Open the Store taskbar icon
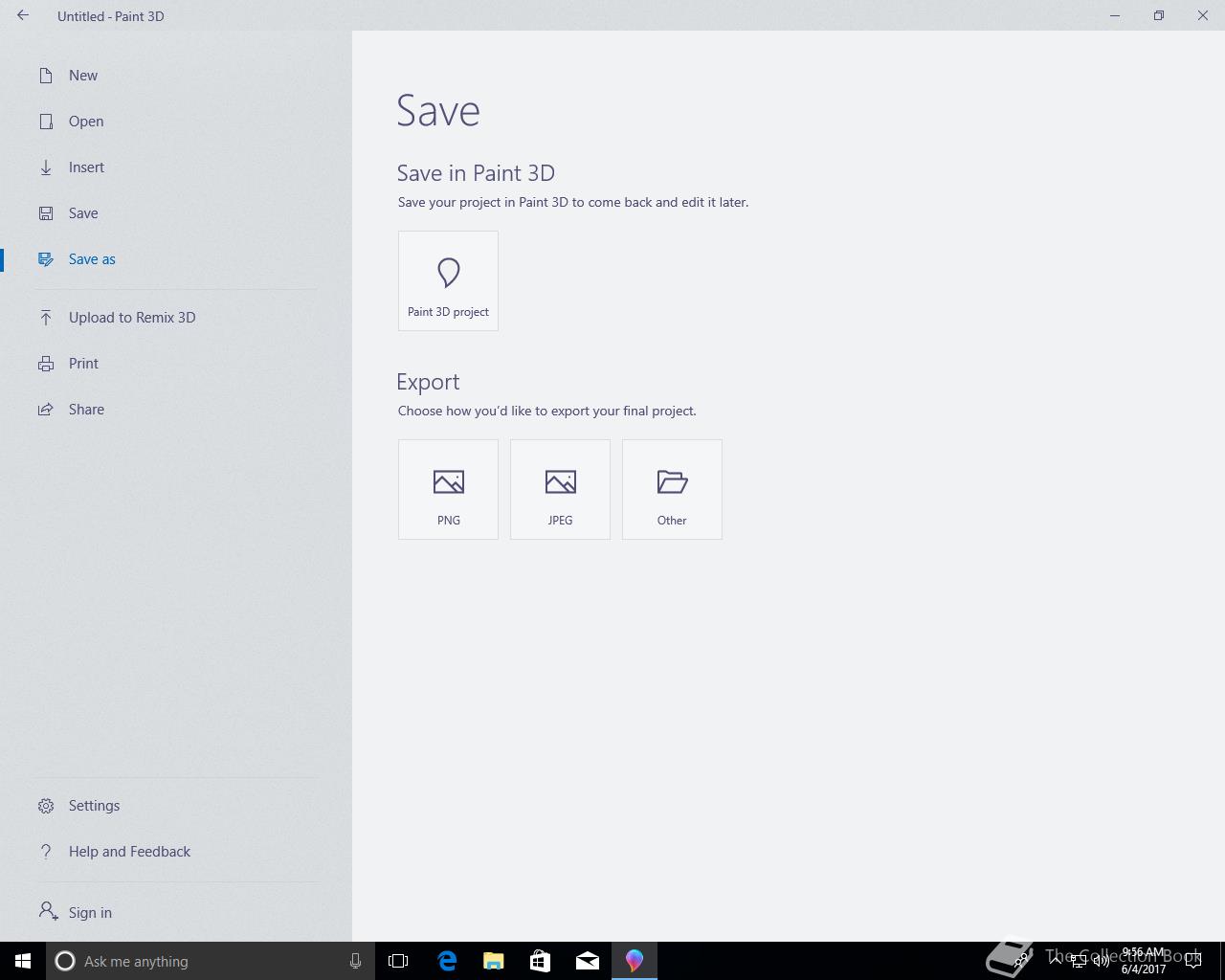The image size is (1225, 980). coord(541,961)
